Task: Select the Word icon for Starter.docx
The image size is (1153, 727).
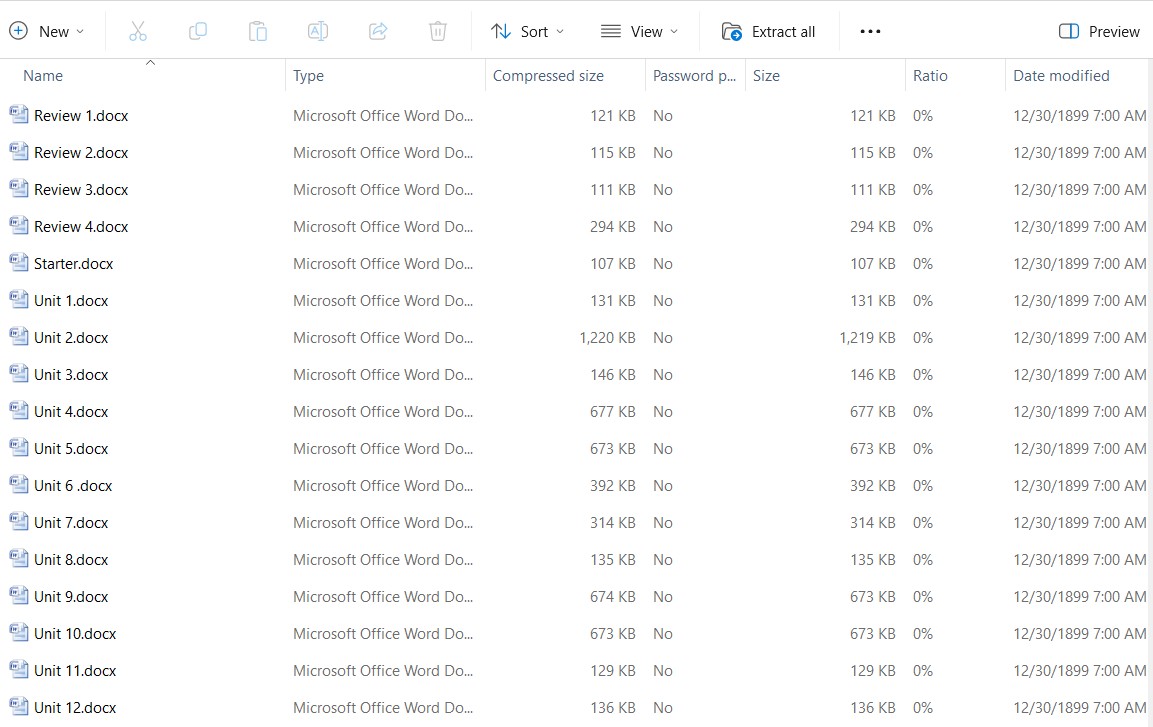Action: pyautogui.click(x=19, y=263)
